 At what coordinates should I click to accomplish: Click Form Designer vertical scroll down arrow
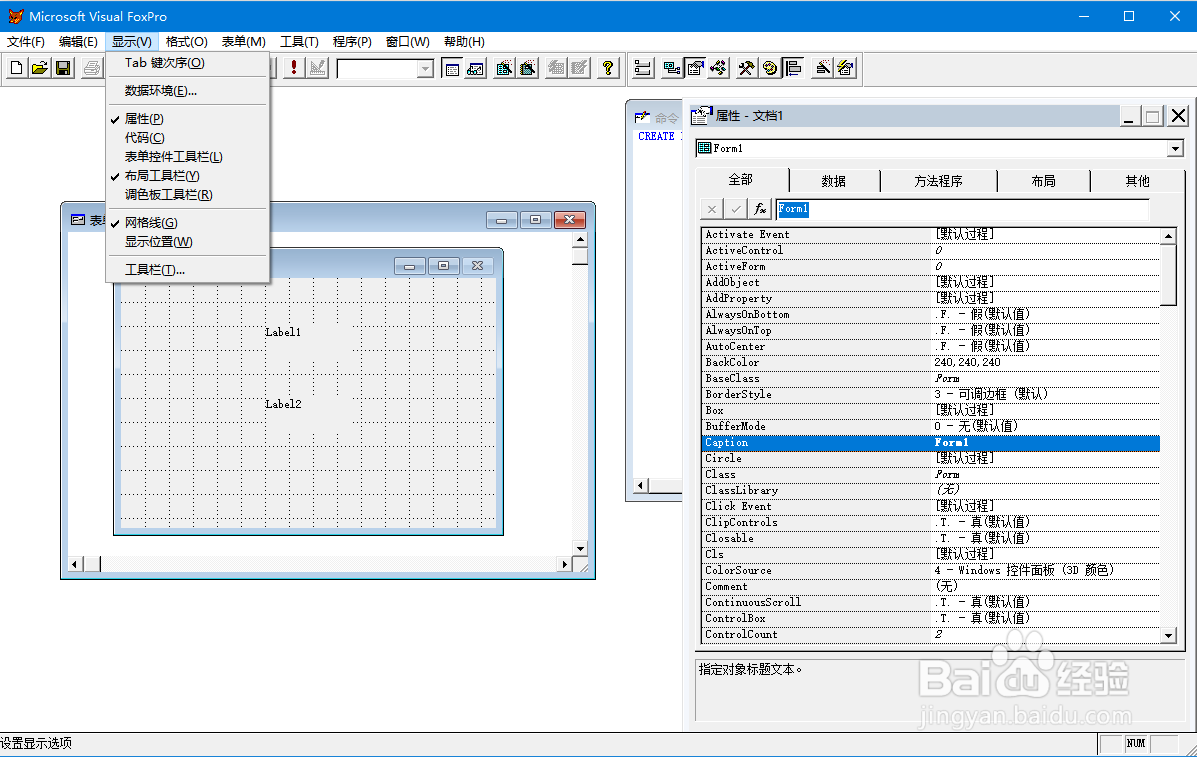pyautogui.click(x=580, y=548)
